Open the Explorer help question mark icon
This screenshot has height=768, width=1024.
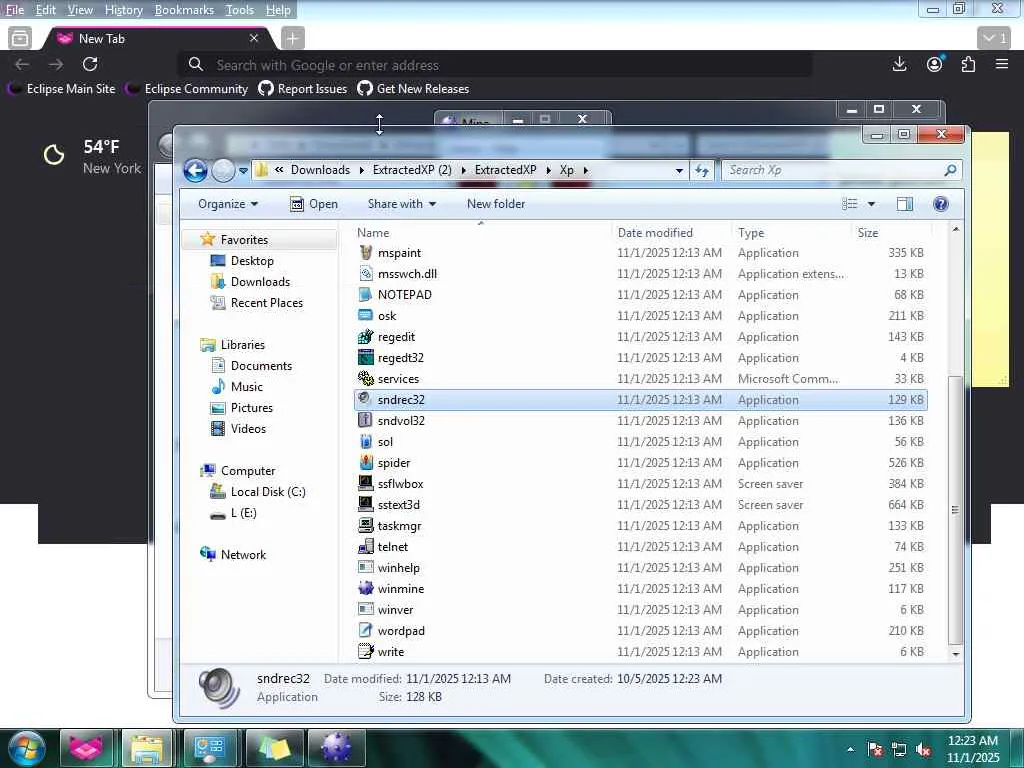pyautogui.click(x=940, y=204)
